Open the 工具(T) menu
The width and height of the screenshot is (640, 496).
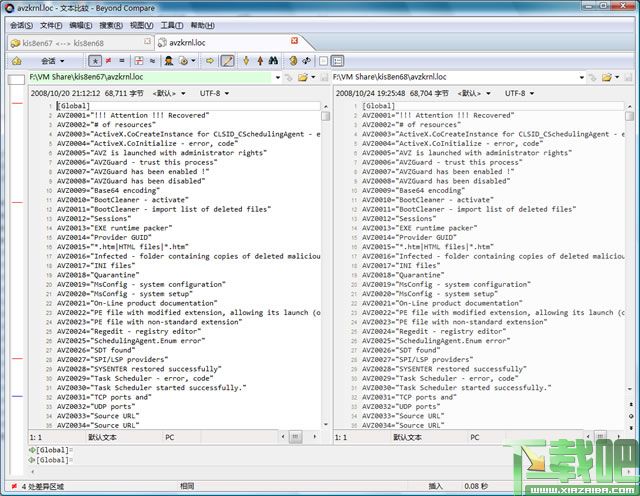(x=171, y=25)
